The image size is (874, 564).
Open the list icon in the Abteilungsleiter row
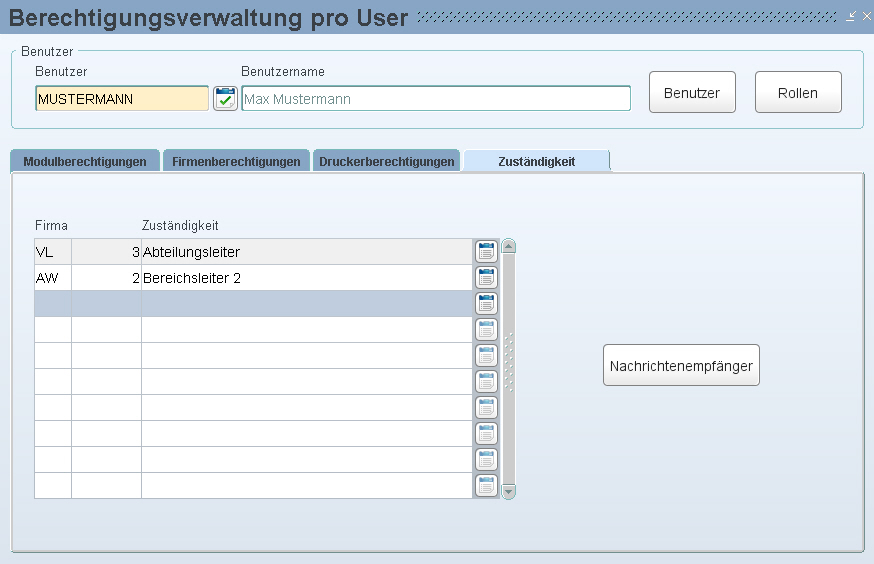(486, 252)
